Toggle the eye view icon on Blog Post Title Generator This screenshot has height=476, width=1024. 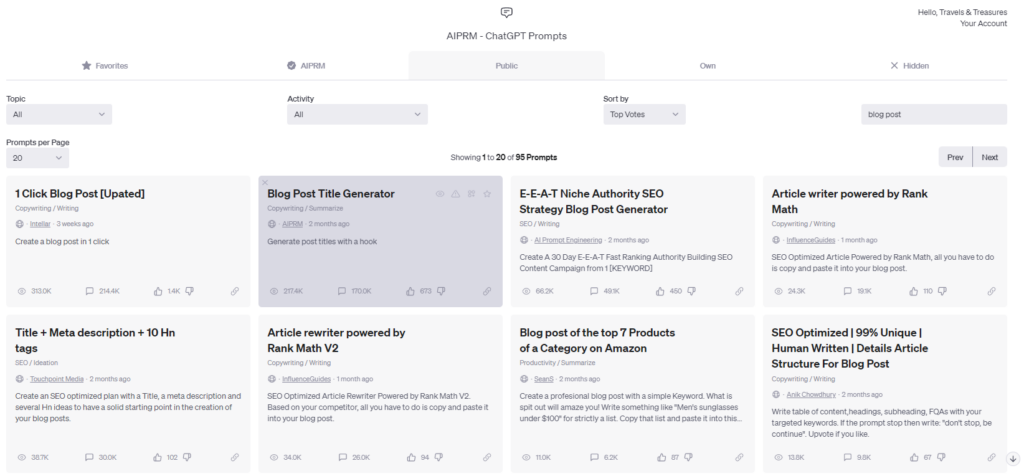(x=440, y=194)
